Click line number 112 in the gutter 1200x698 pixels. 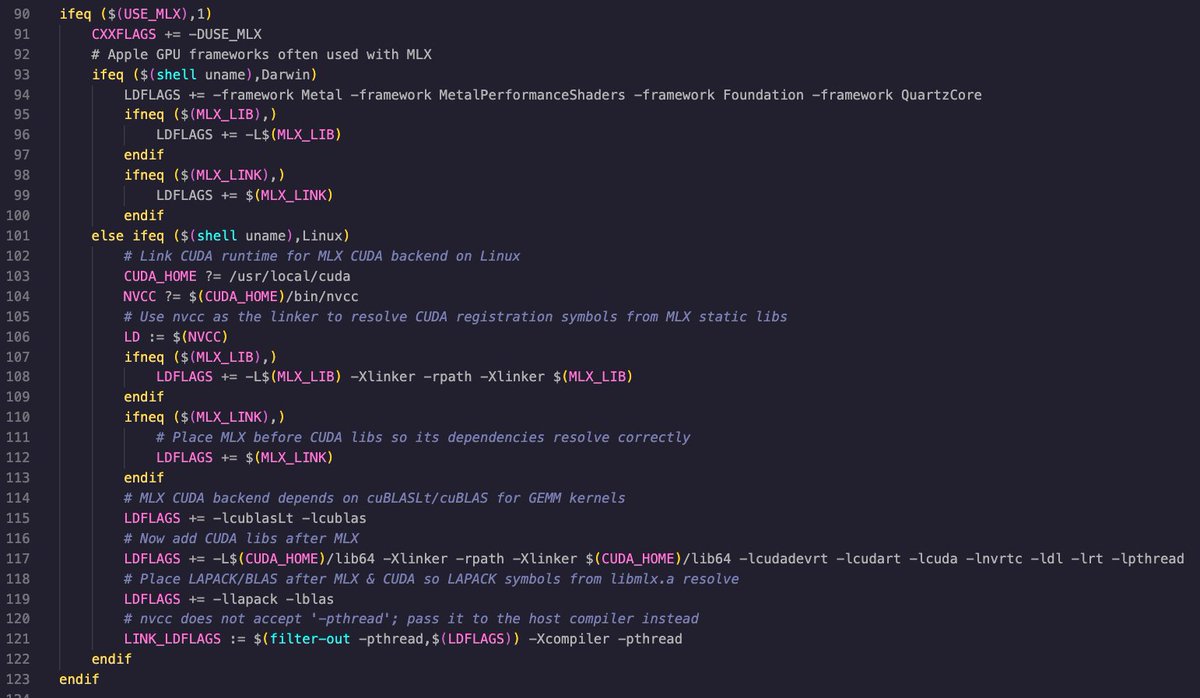17,457
